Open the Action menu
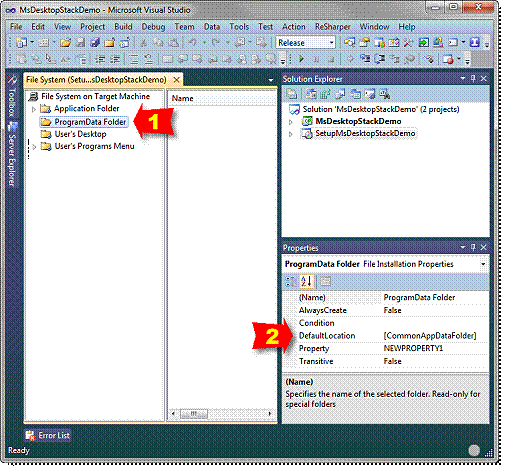This screenshot has width=509, height=473. [294, 27]
